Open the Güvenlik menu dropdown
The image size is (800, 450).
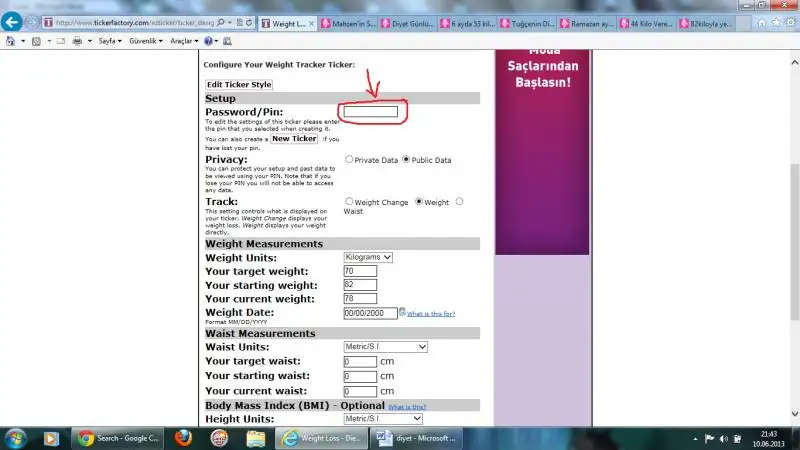point(147,41)
